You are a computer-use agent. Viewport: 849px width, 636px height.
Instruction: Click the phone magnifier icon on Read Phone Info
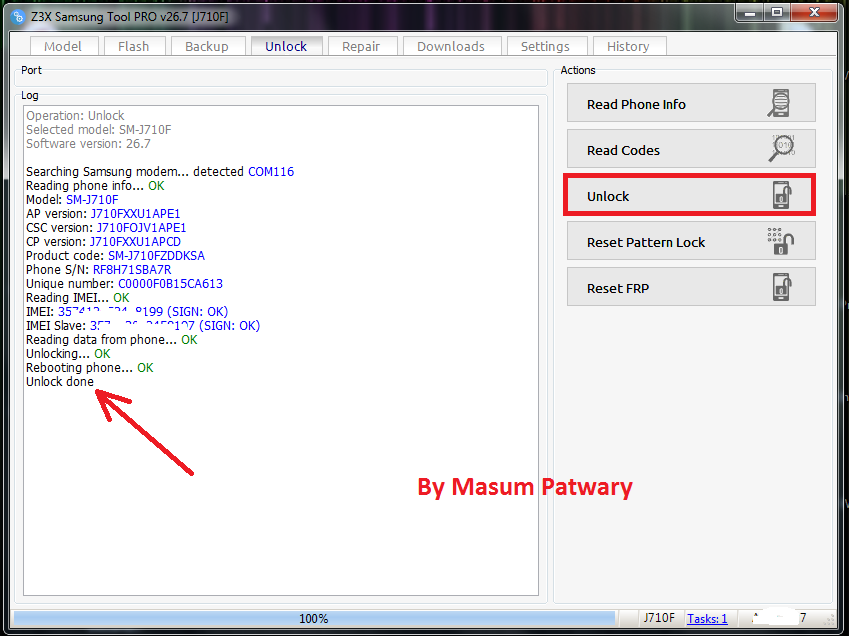tap(780, 103)
